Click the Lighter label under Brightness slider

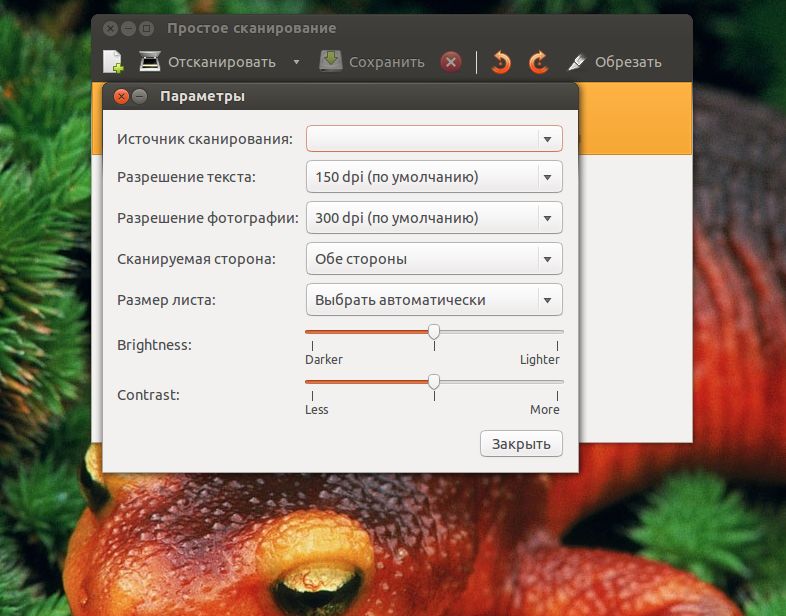(539, 359)
